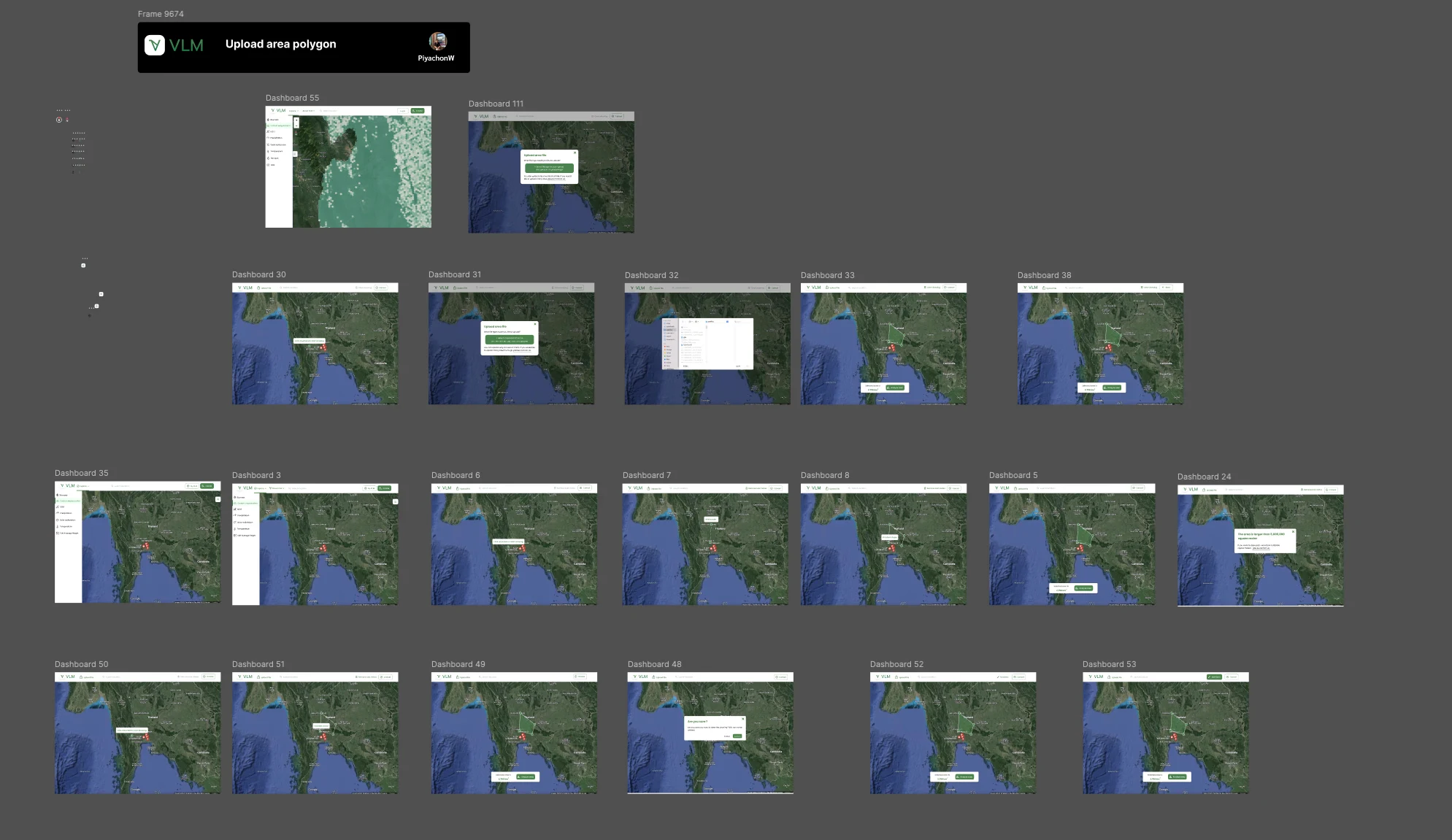
Task: Click the area info card at bottom of Dashboard 5
Action: (1074, 587)
